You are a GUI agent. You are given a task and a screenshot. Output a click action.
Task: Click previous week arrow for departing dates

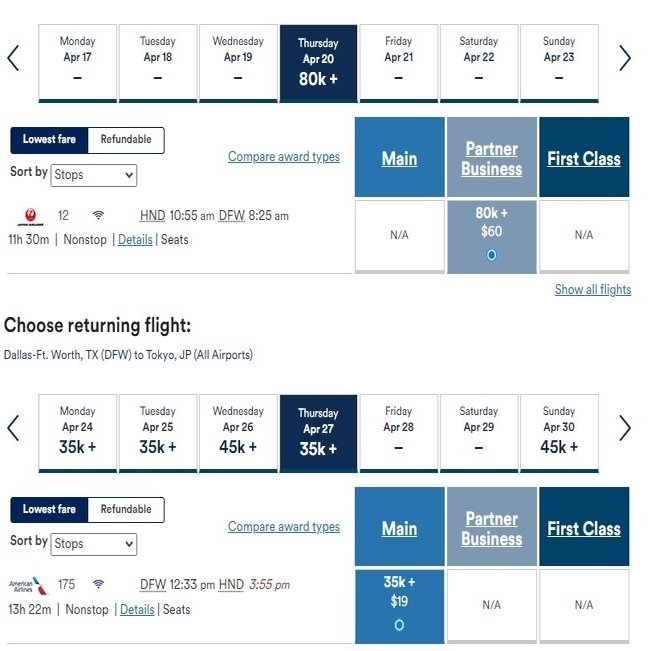pos(13,58)
